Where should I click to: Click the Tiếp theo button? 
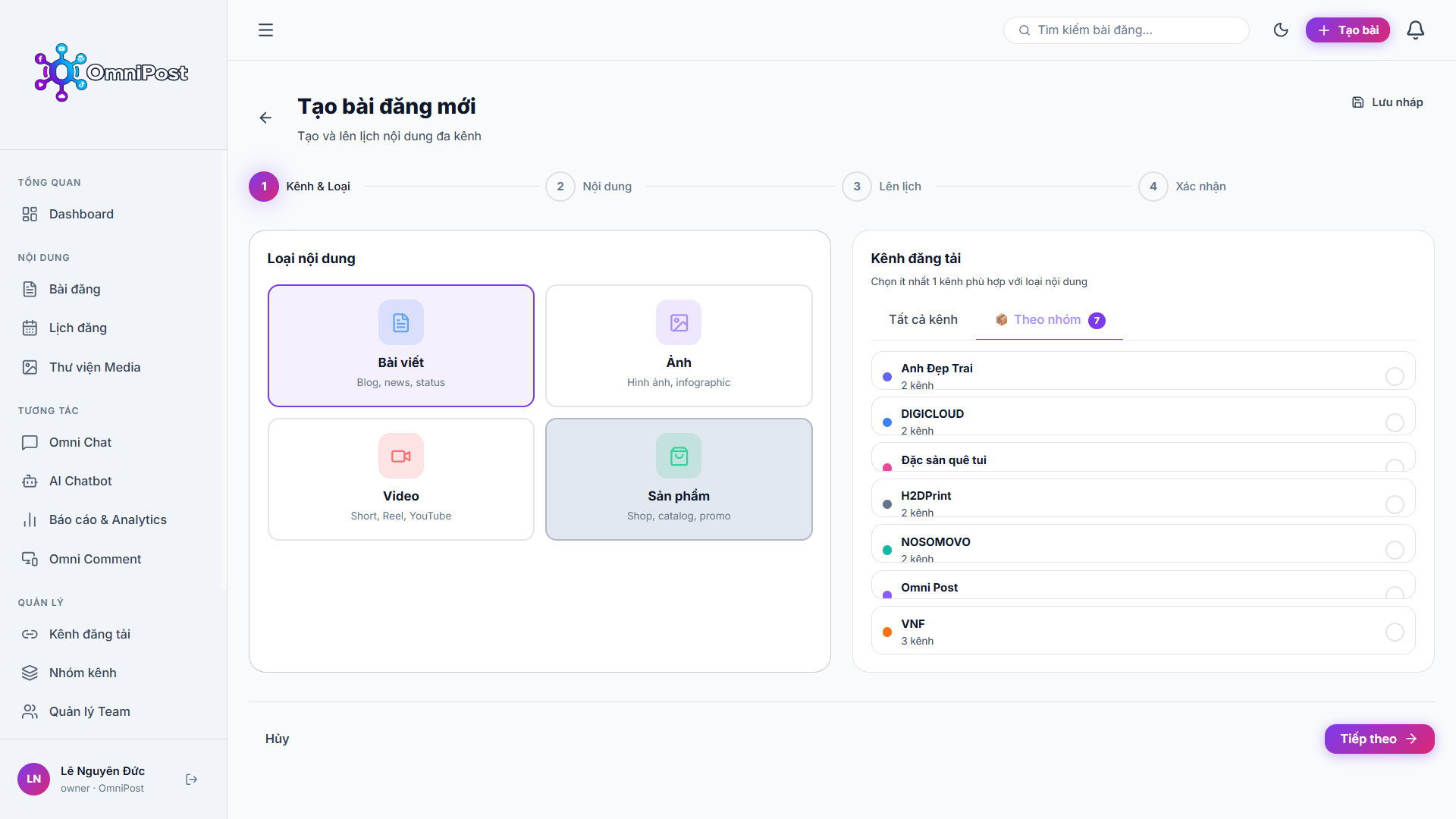(x=1379, y=739)
